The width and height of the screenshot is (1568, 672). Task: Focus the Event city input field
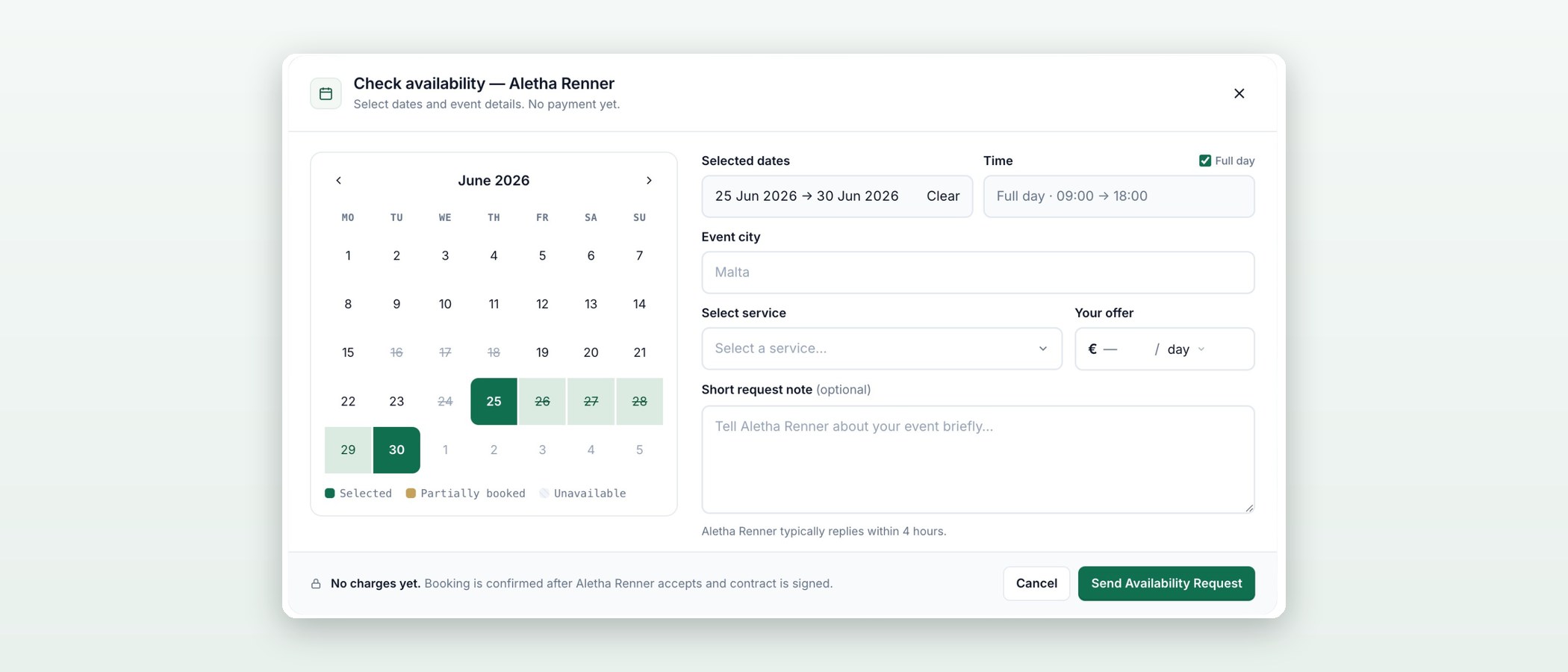tap(977, 273)
